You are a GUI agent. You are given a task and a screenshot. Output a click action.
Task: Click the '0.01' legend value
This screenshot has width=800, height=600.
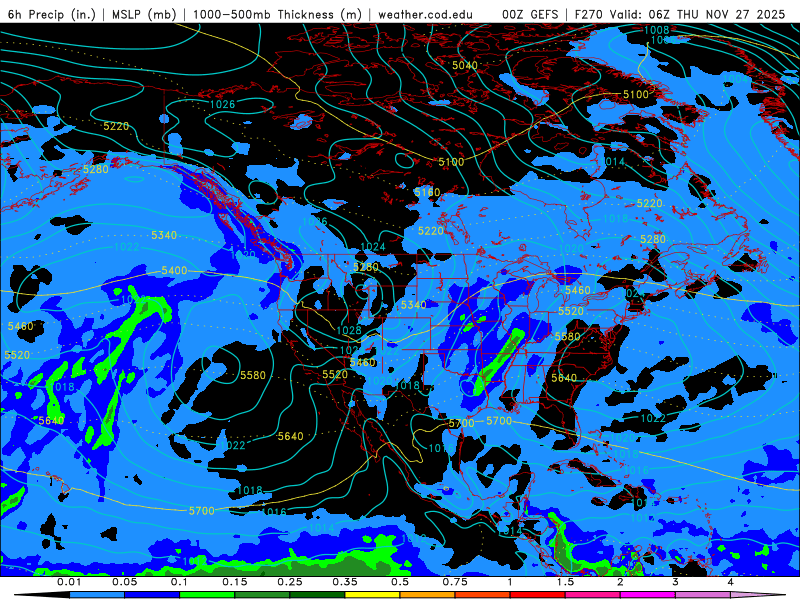pos(69,582)
